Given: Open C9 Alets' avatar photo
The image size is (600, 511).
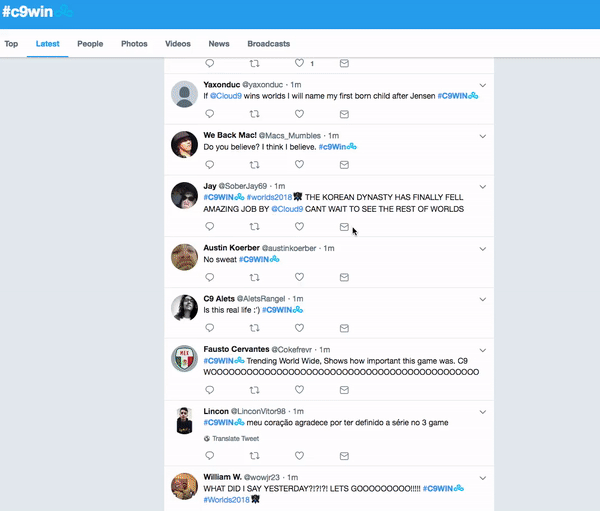Looking at the screenshot, I should pyautogui.click(x=184, y=308).
